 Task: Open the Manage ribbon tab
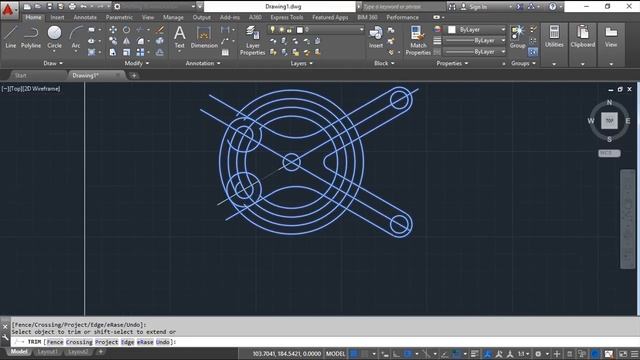(x=173, y=18)
